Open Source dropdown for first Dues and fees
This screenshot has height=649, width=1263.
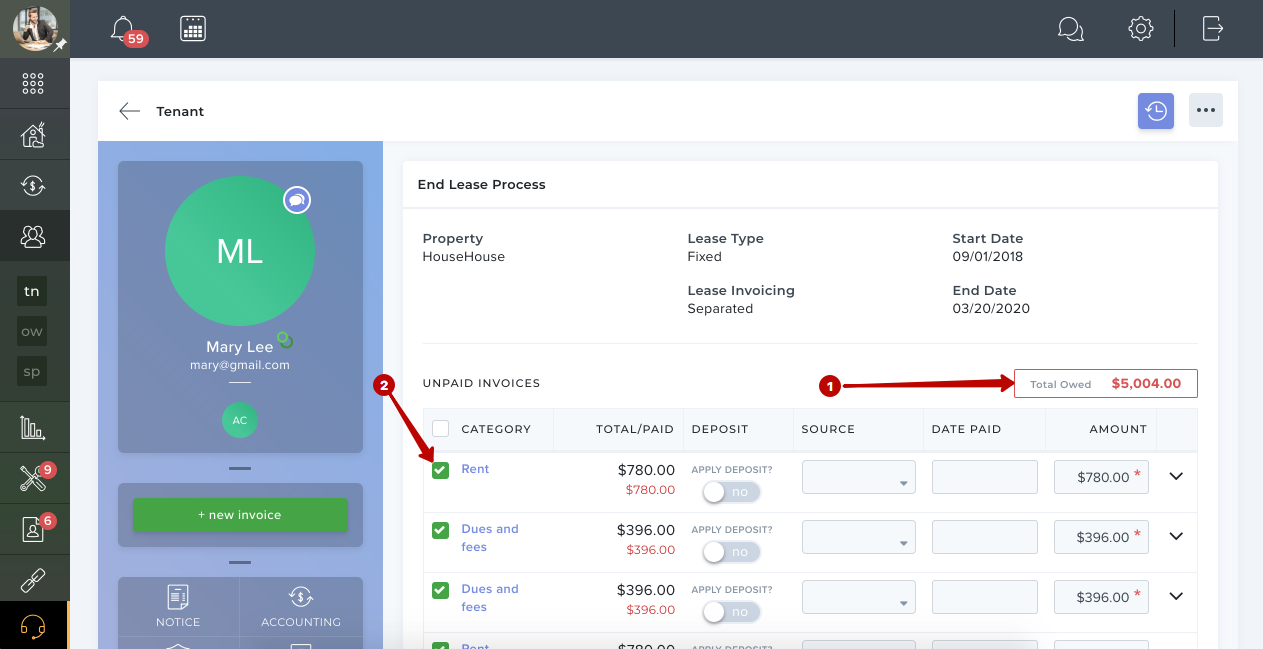pyautogui.click(x=859, y=537)
